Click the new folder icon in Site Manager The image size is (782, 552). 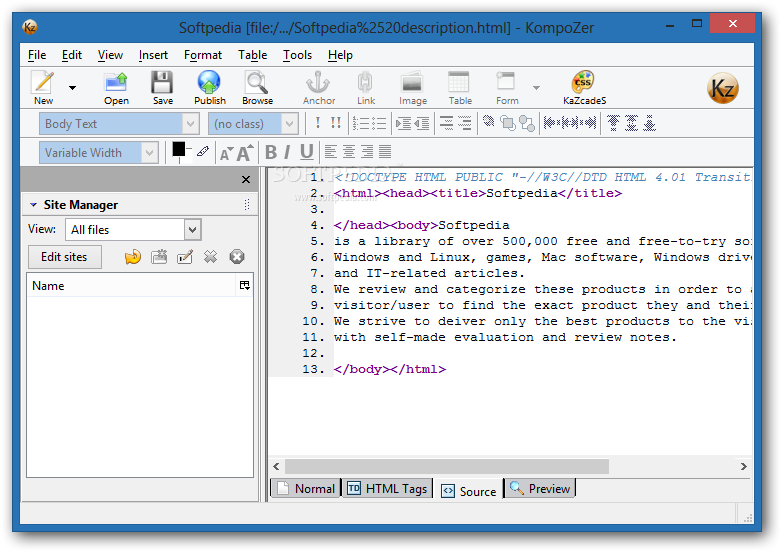[x=159, y=257]
